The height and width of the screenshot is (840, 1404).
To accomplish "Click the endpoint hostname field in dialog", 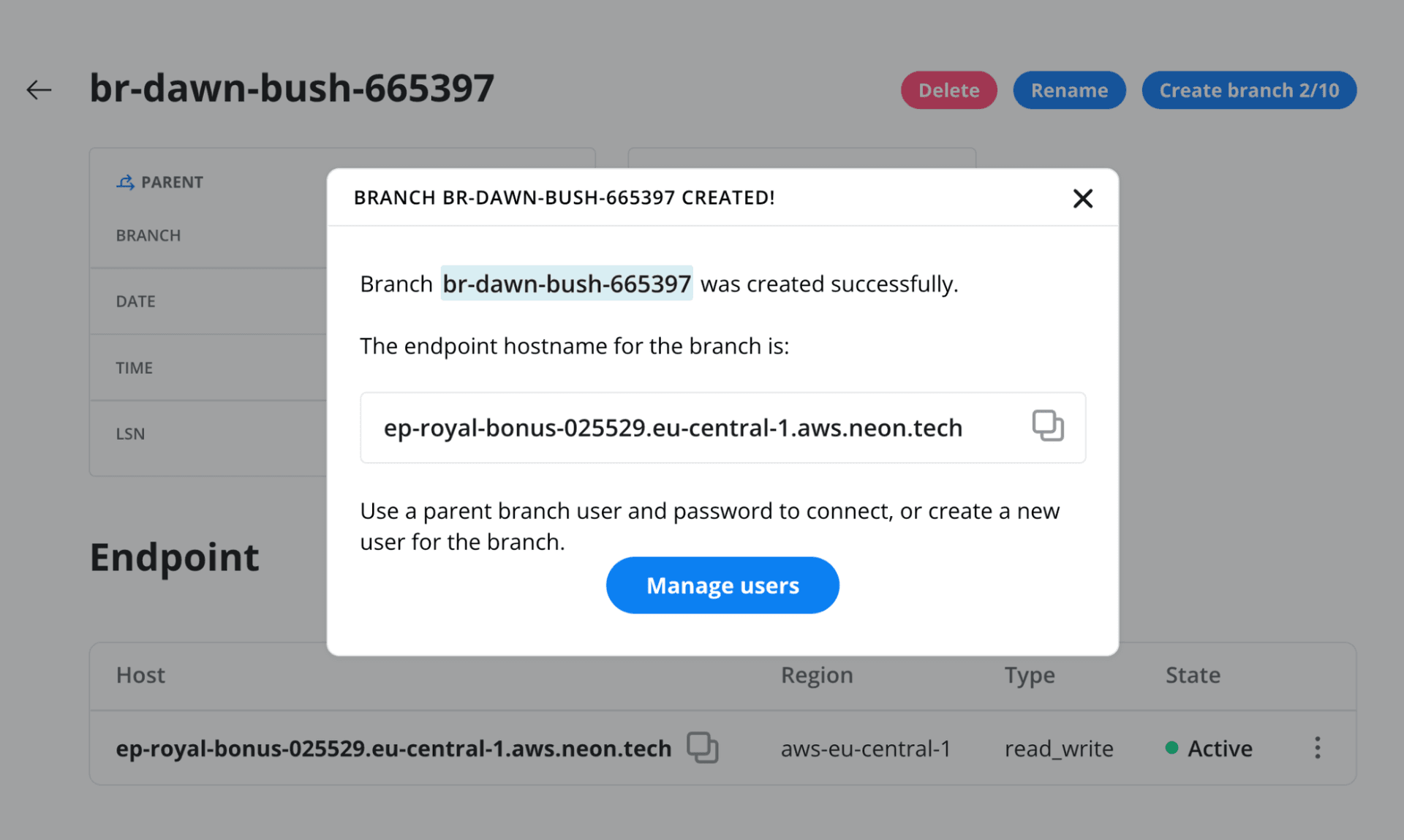I will [x=673, y=428].
